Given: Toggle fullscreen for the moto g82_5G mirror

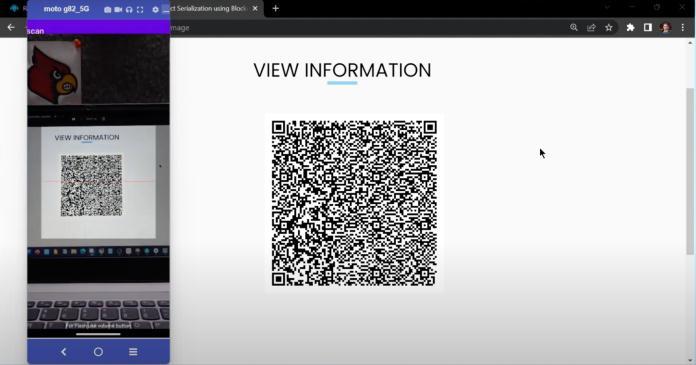Looking at the screenshot, I should pyautogui.click(x=140, y=9).
